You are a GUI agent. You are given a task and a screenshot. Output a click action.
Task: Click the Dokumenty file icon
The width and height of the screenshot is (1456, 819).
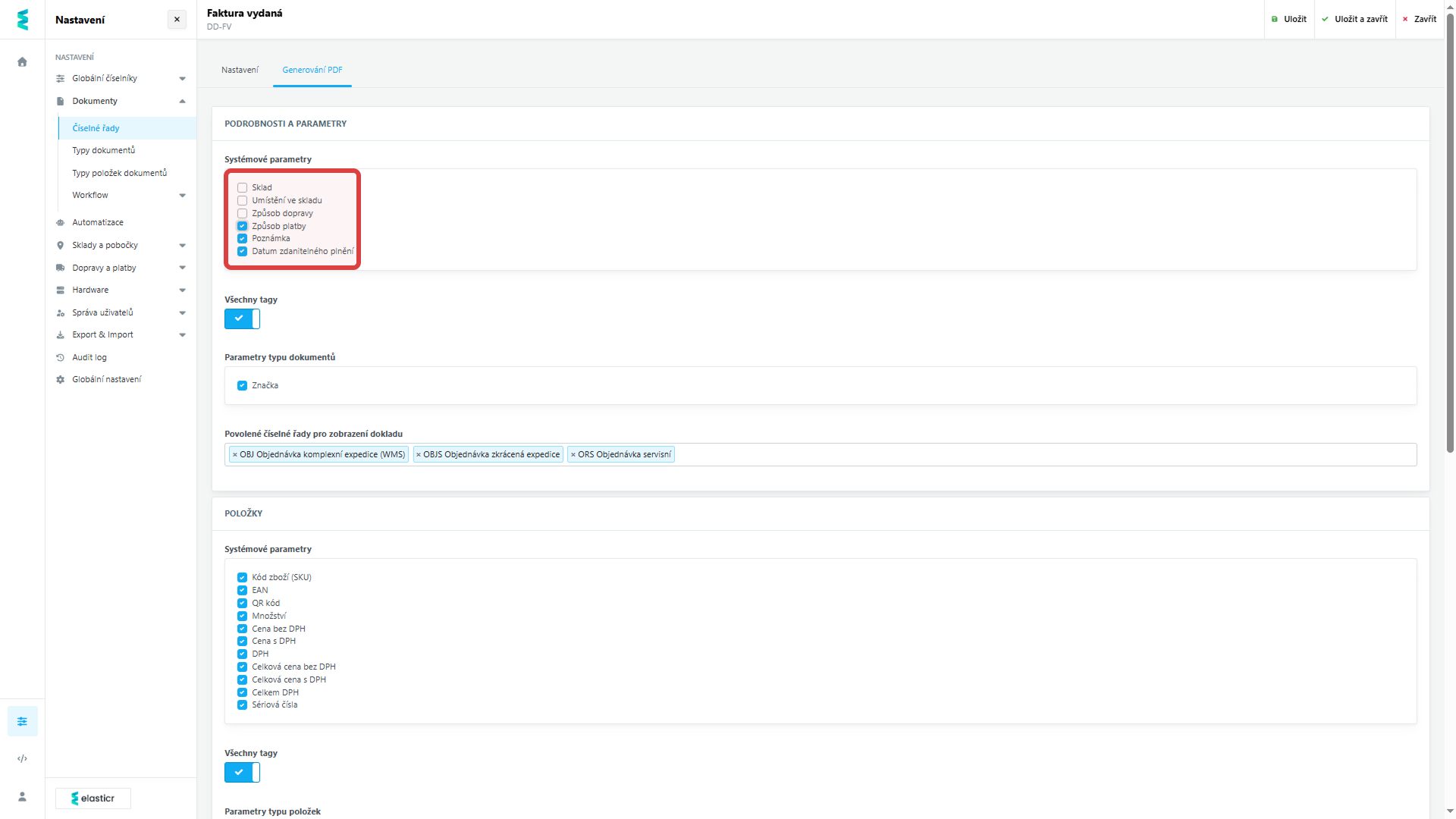click(x=60, y=102)
